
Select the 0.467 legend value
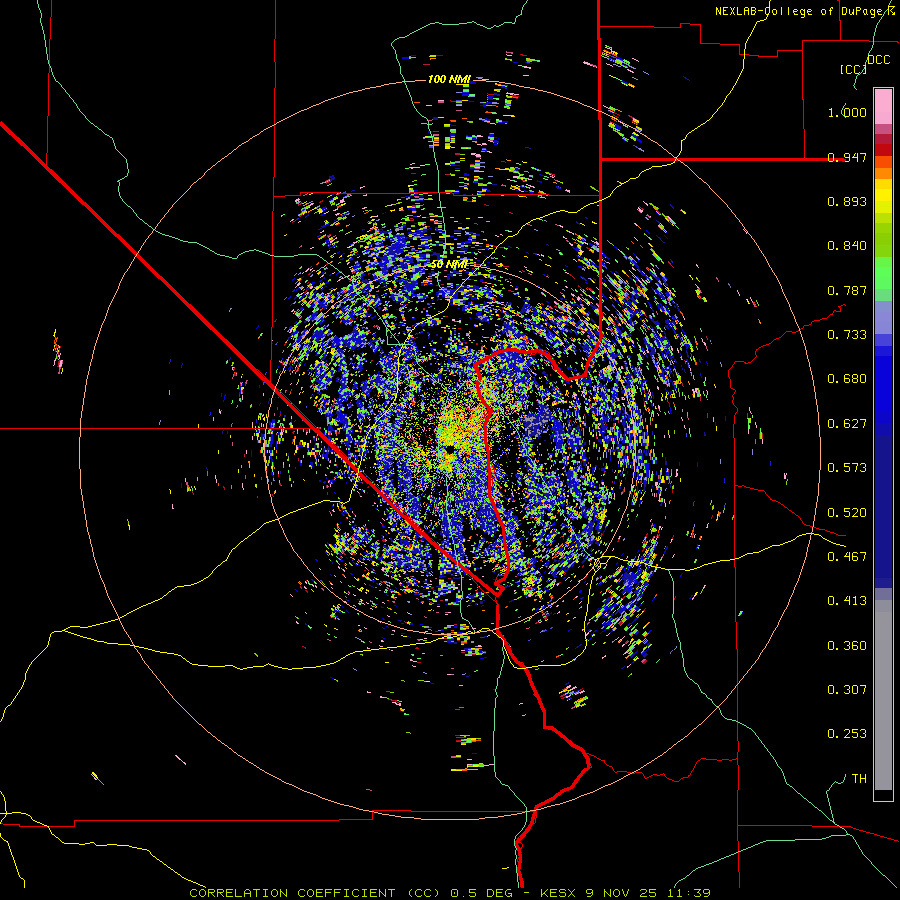pos(847,557)
